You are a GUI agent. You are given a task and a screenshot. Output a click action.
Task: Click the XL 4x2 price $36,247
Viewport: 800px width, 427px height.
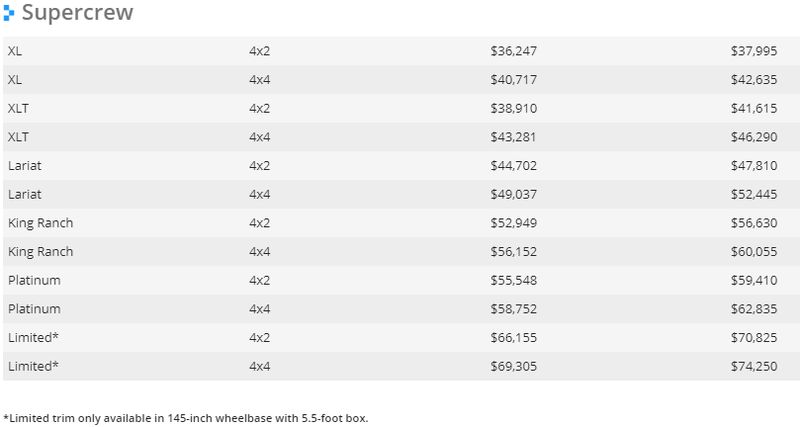click(x=513, y=51)
